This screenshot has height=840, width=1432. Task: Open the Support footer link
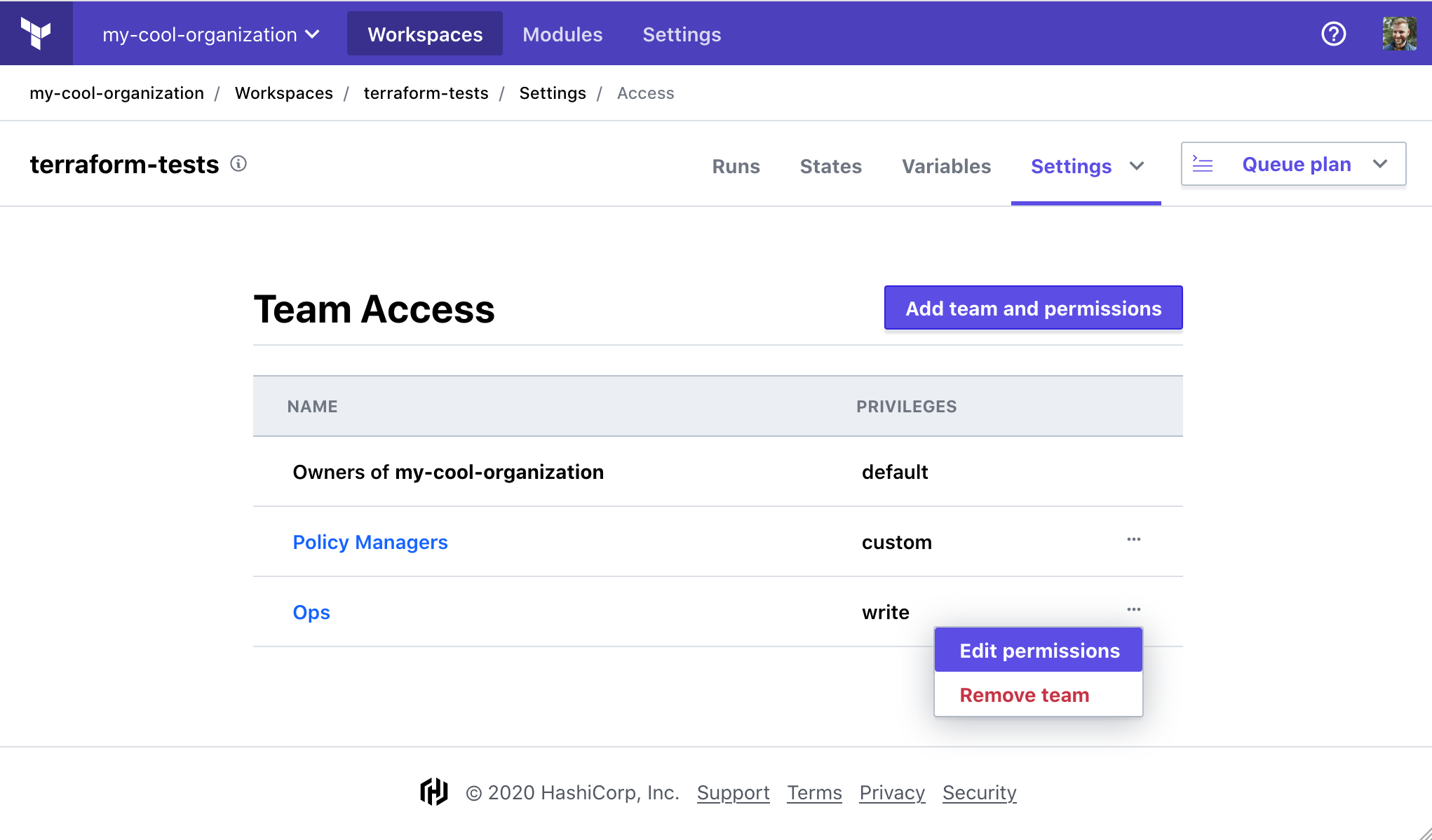(x=733, y=792)
